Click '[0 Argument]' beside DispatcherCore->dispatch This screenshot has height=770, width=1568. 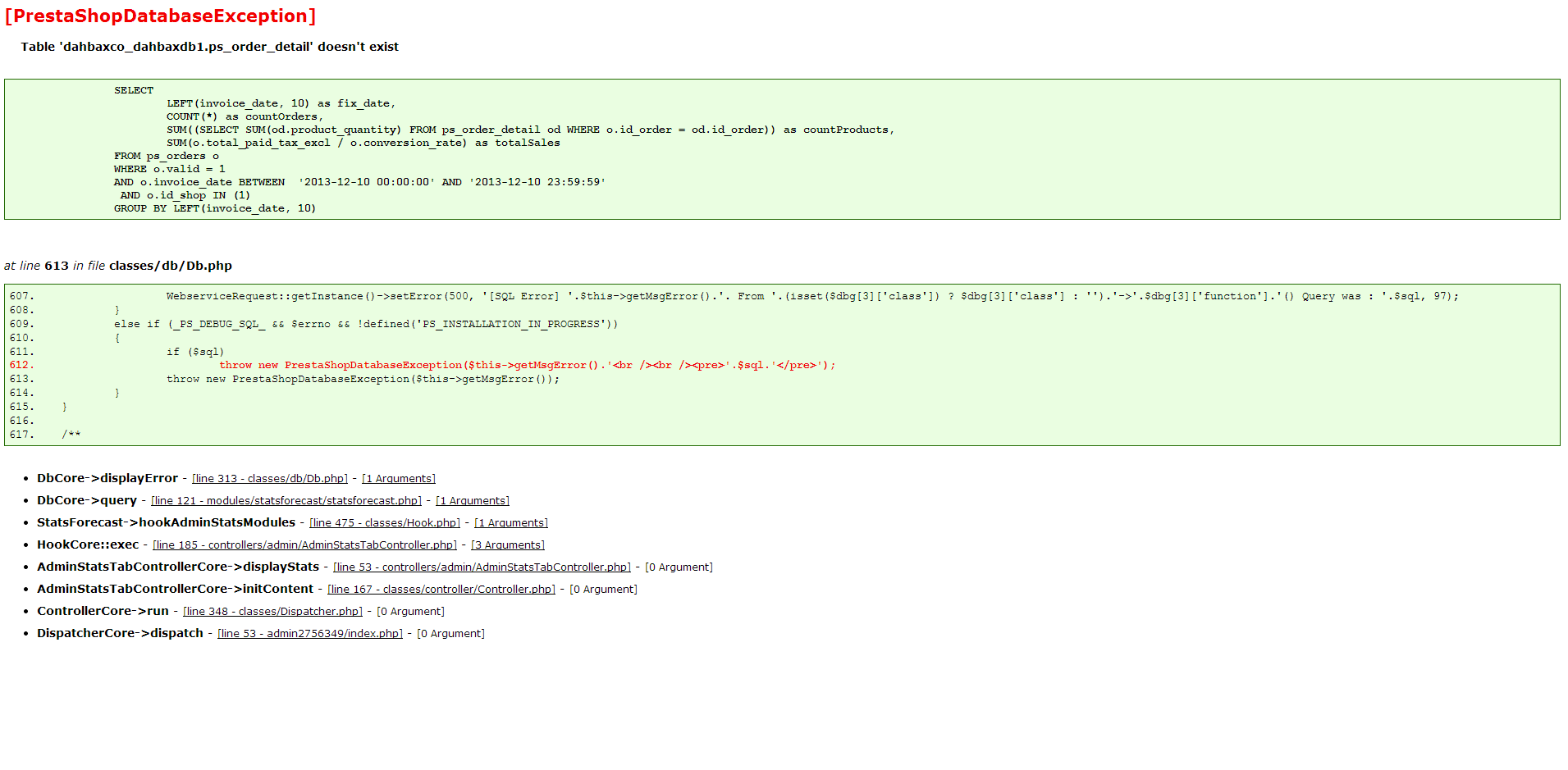[450, 634]
